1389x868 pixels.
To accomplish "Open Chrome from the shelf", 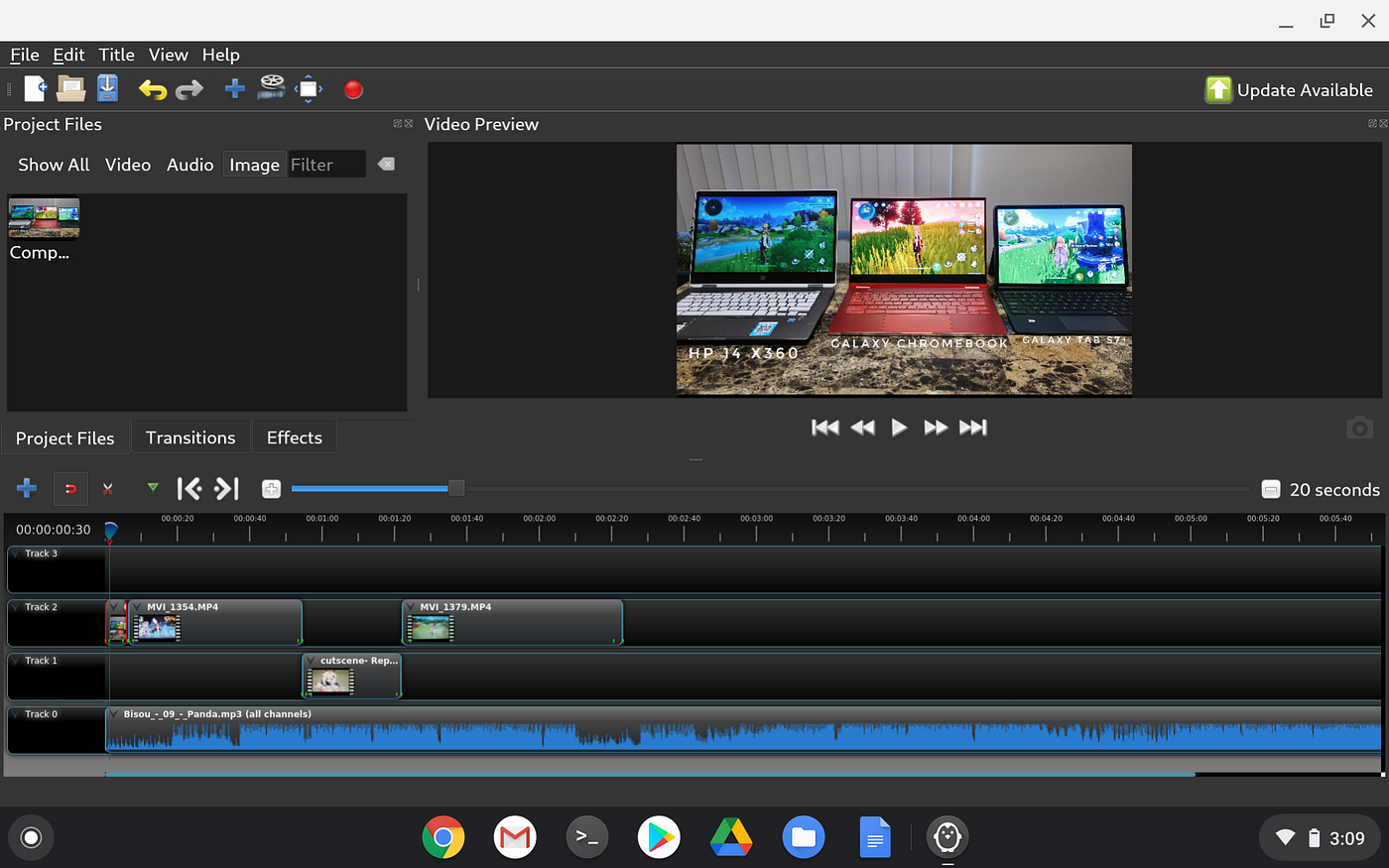I will coord(443,838).
